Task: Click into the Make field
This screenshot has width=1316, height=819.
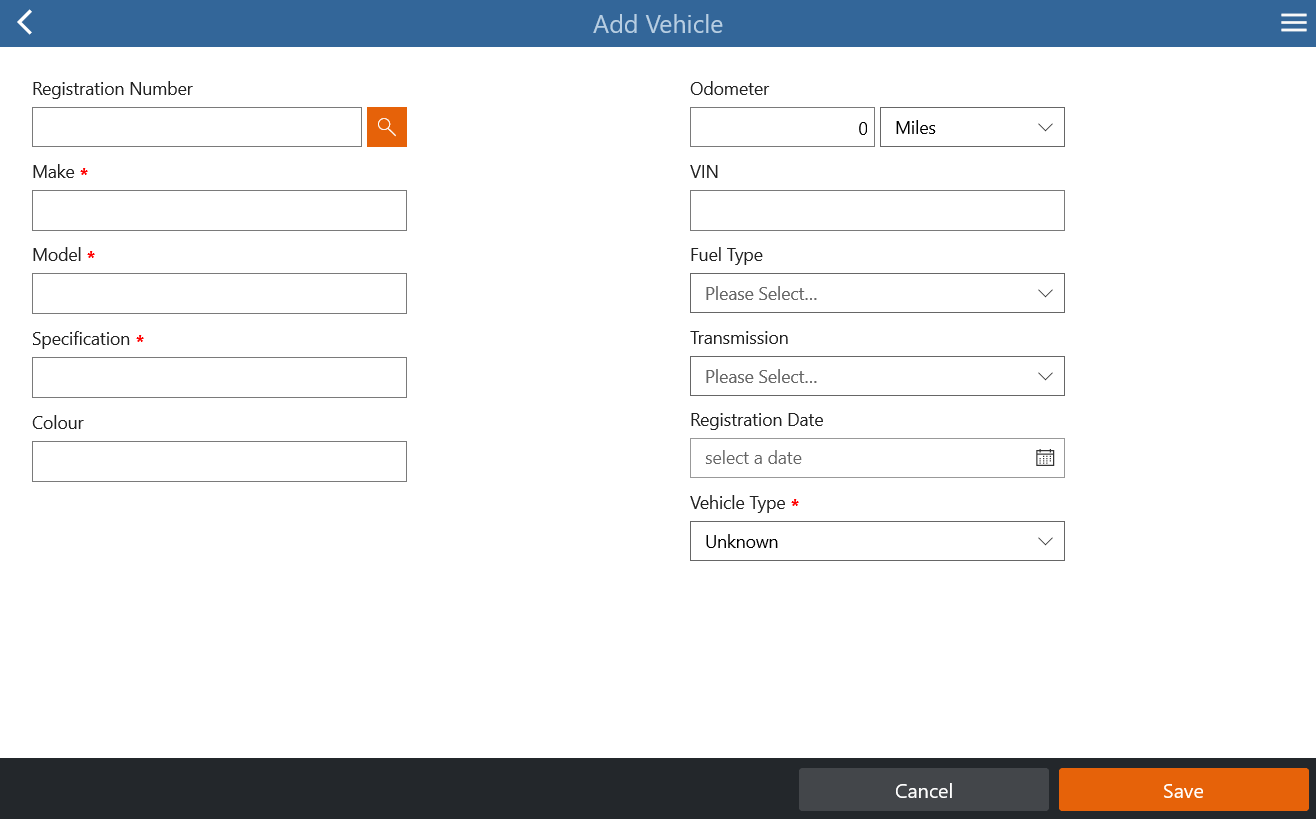Action: 219,210
